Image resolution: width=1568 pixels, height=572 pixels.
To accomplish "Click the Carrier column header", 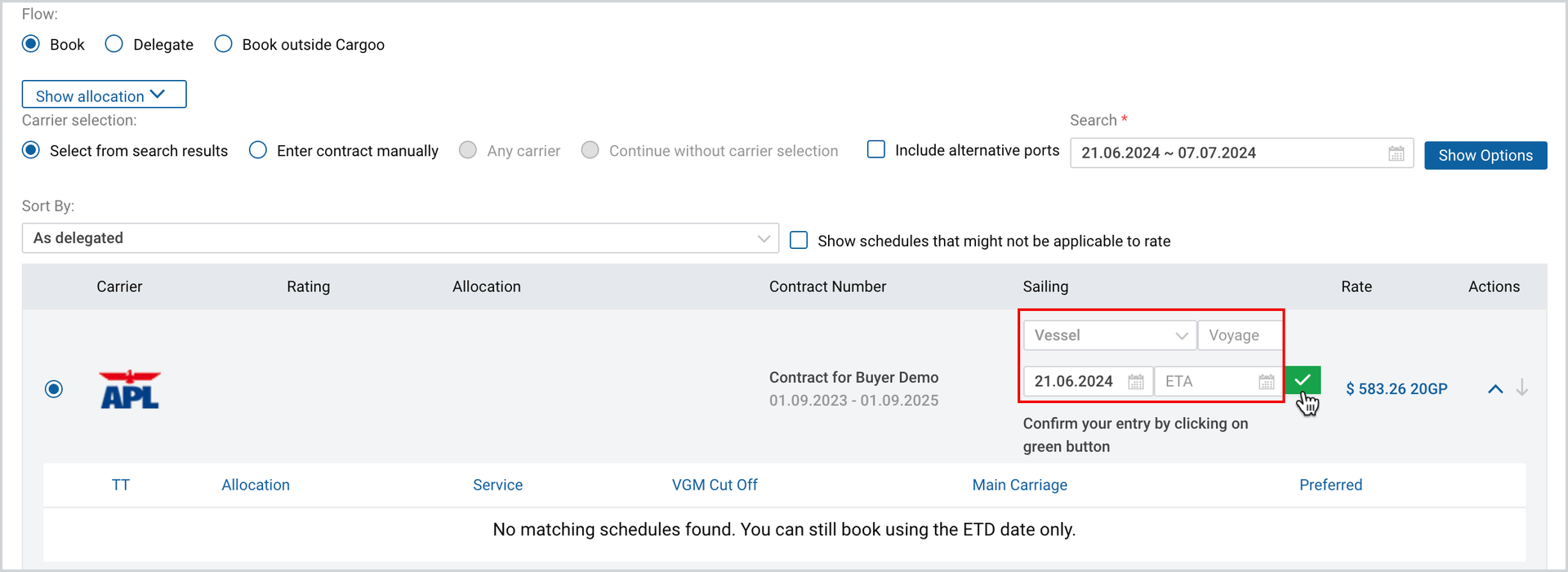I will click(x=119, y=286).
